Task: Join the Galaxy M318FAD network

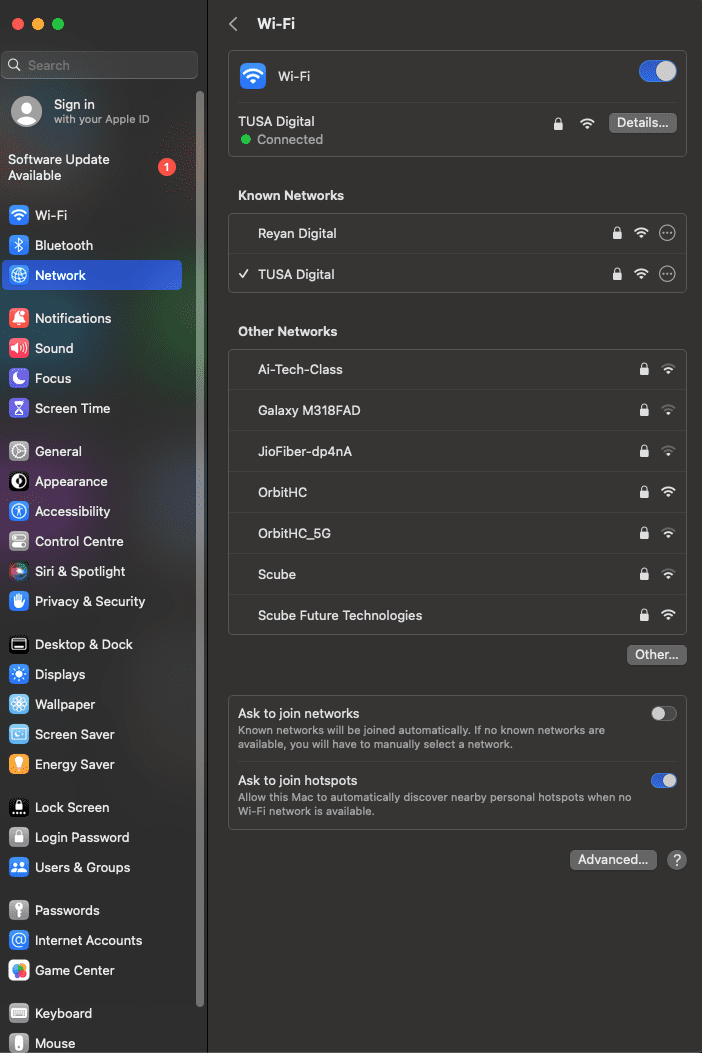Action: 457,410
